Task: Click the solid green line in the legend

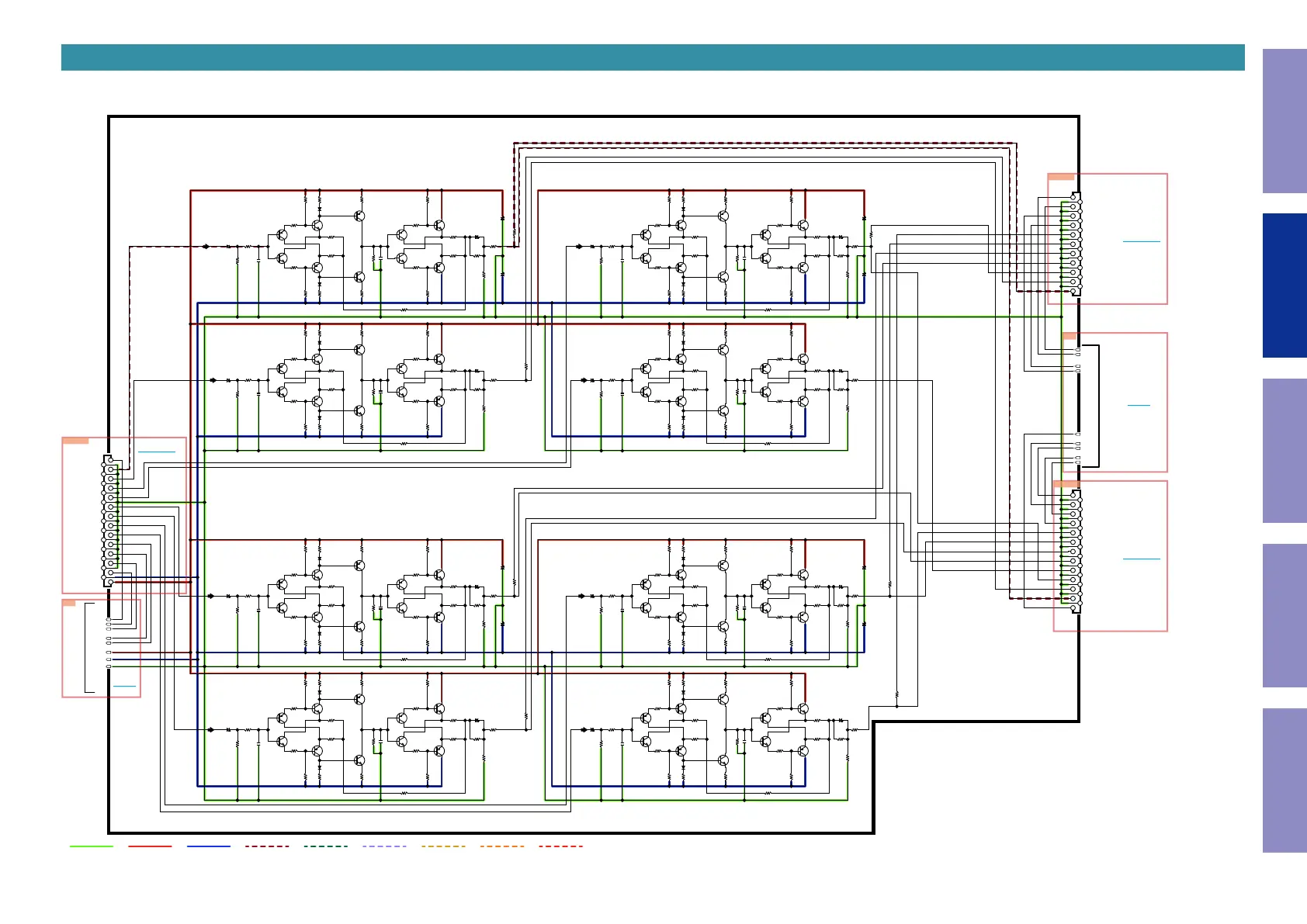Action: click(91, 846)
